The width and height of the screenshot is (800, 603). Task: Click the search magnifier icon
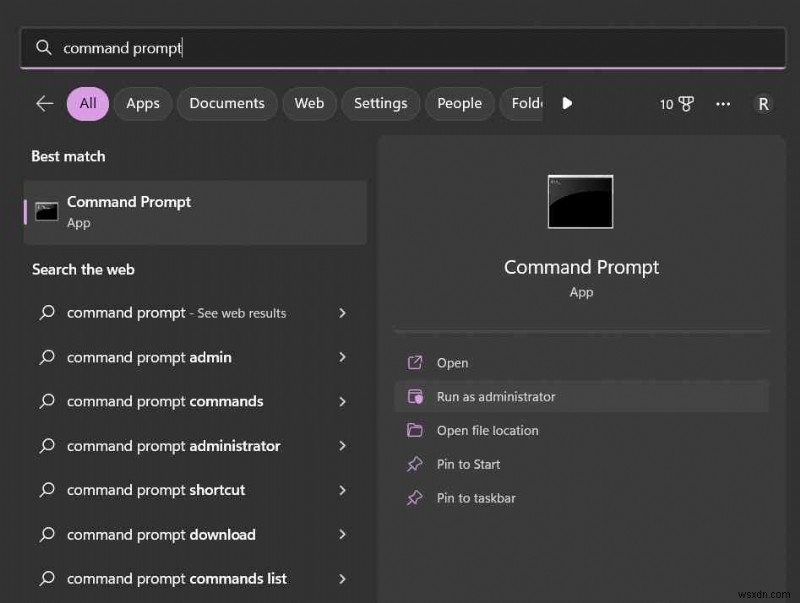tap(44, 47)
